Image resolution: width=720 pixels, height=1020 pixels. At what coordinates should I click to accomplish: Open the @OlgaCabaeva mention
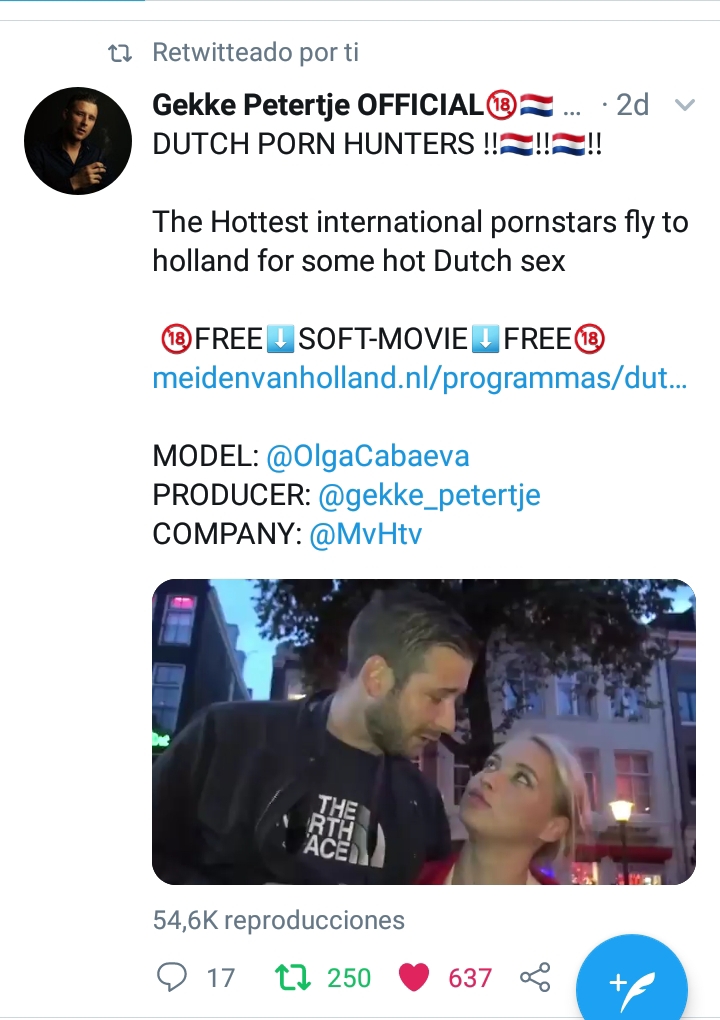pos(367,456)
